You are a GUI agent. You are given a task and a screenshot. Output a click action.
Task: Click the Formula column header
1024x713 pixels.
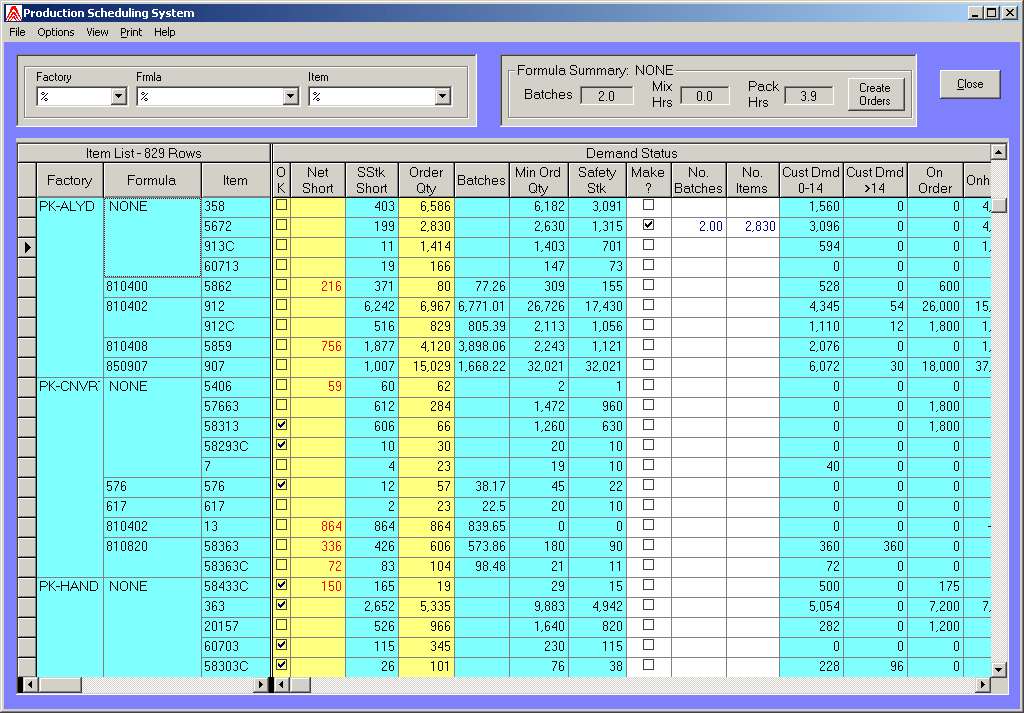[152, 180]
